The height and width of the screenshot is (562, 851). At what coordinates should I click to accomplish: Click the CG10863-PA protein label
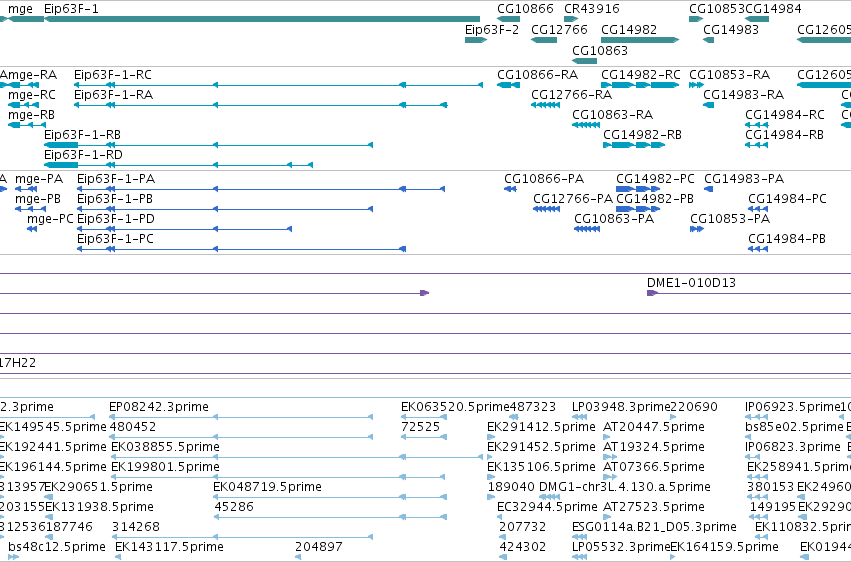coord(614,219)
